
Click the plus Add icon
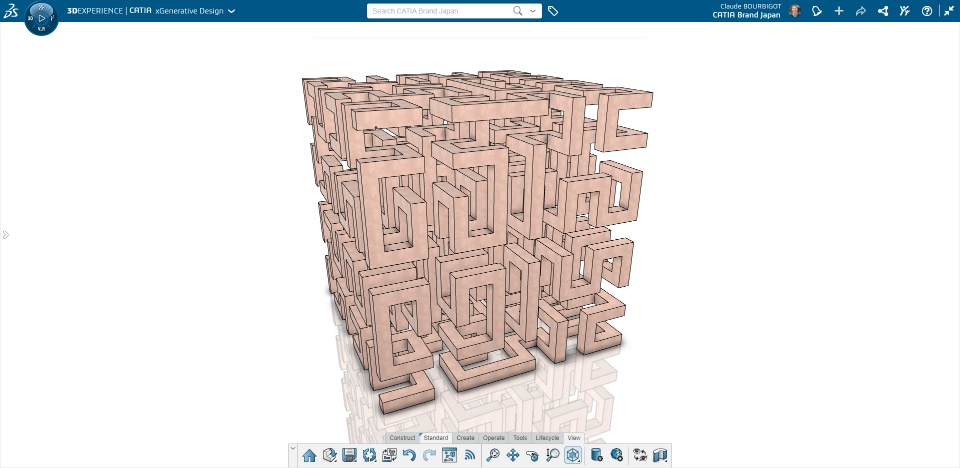tap(839, 11)
